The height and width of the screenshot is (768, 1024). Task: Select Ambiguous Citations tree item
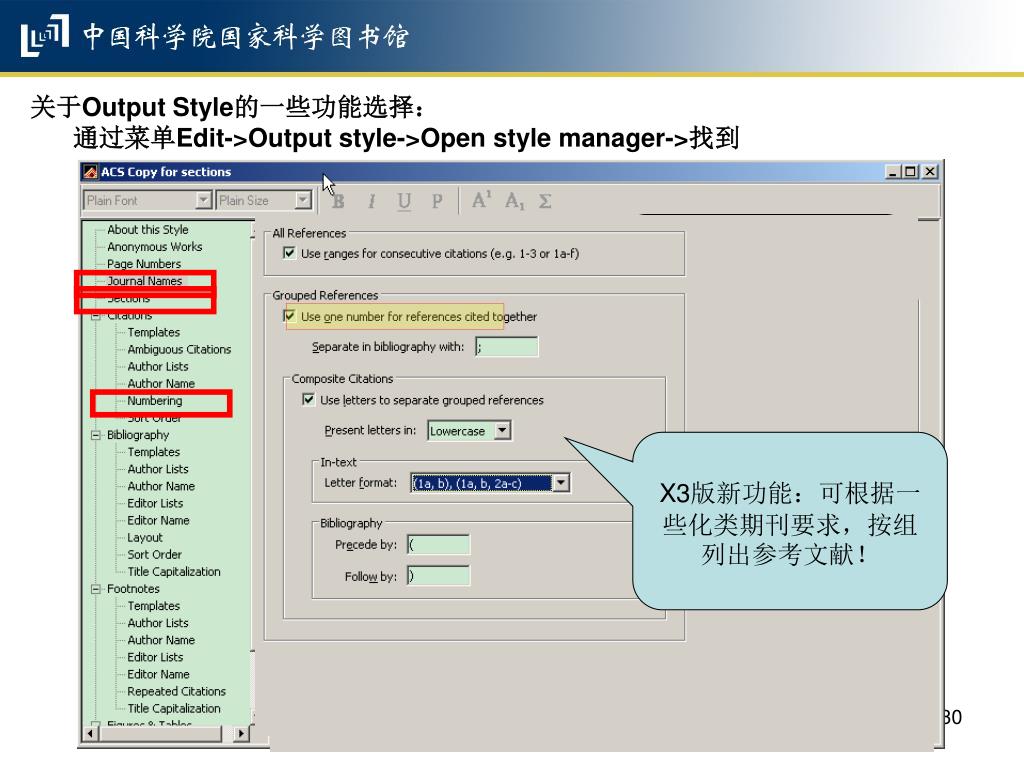[180, 349]
